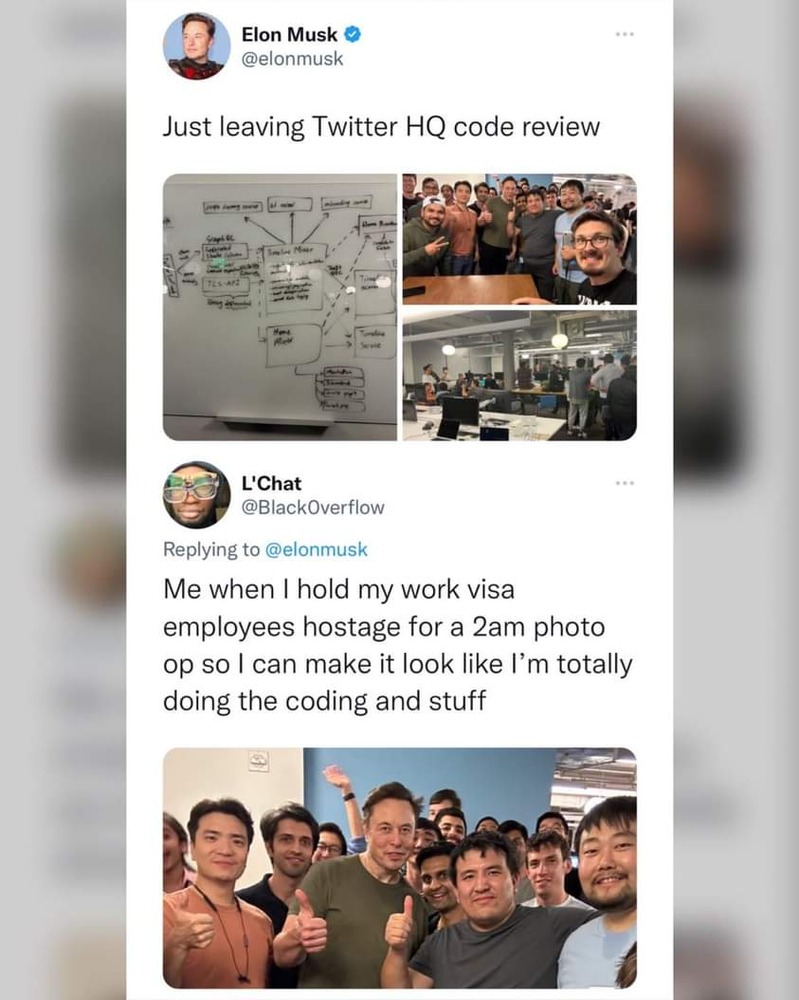The width and height of the screenshot is (799, 1000).
Task: Click the 'Replying to' label
Action: point(212,549)
